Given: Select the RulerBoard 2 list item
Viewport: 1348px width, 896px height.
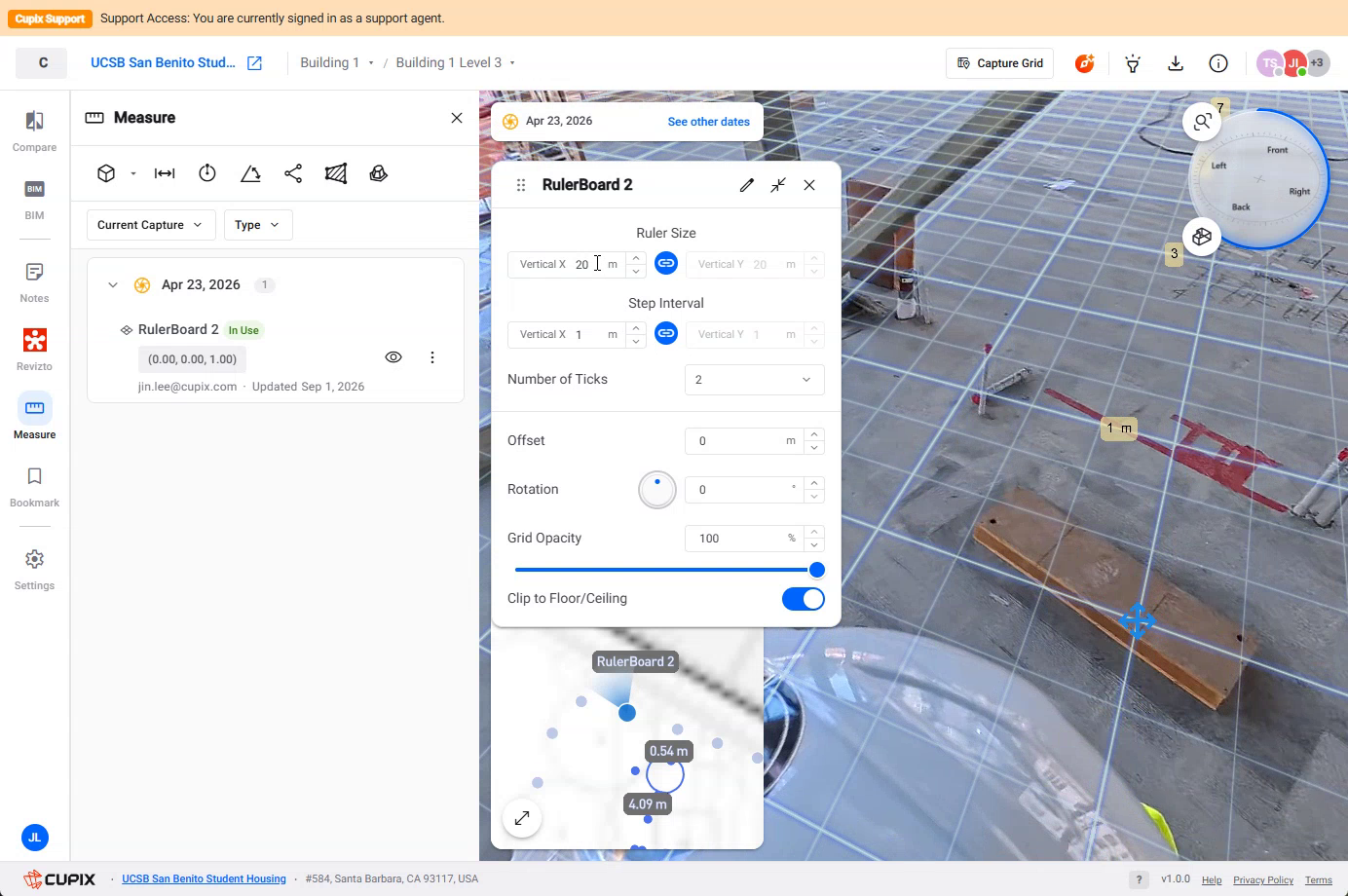Looking at the screenshot, I should [276, 356].
